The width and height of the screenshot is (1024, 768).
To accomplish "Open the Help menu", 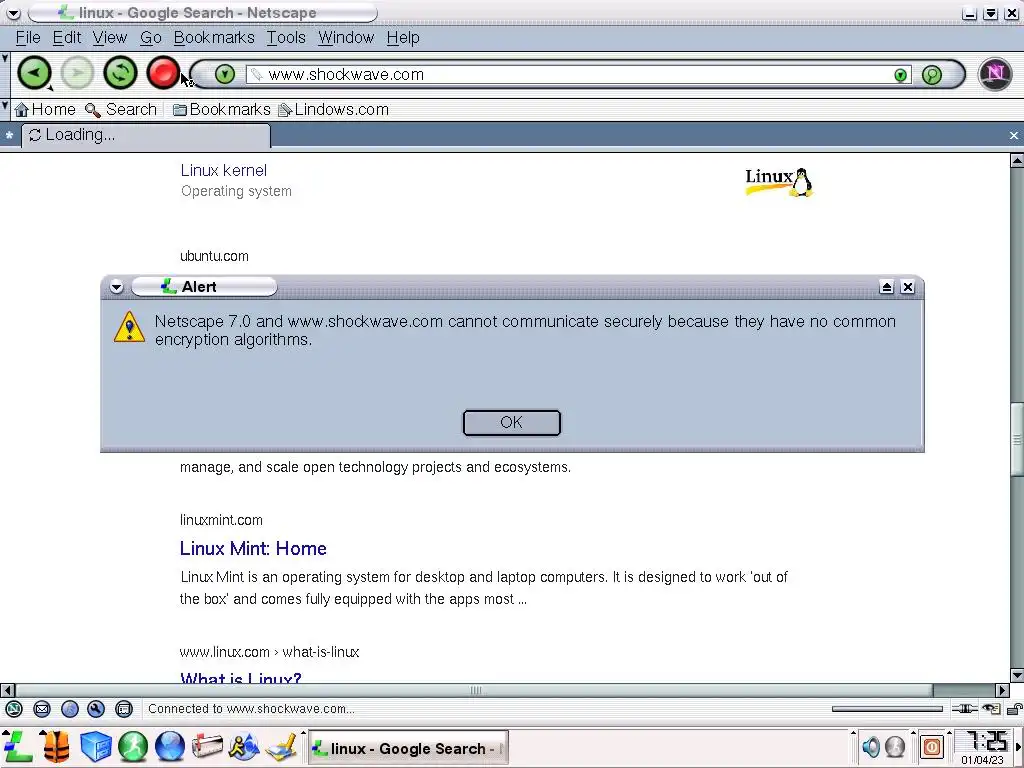I will (x=403, y=38).
